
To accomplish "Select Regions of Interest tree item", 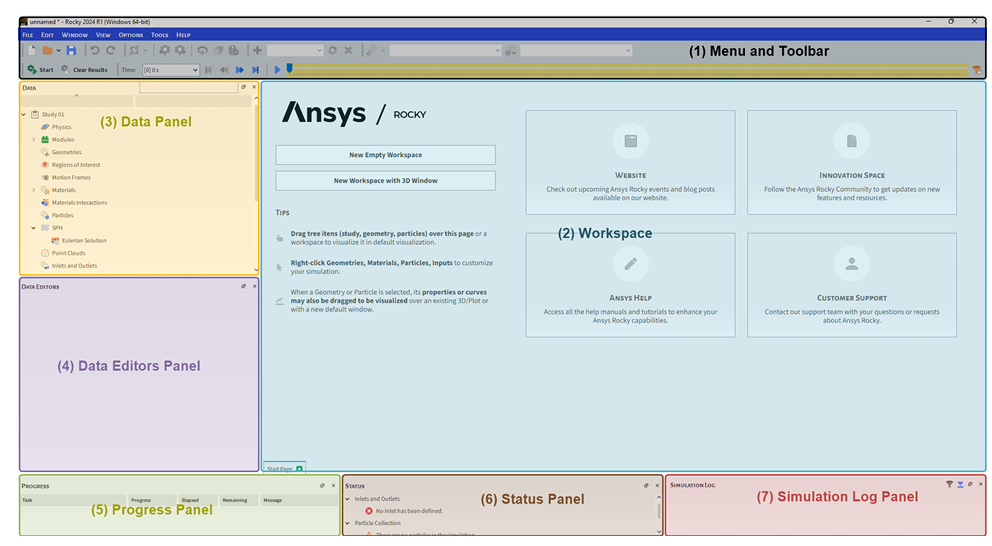I will (76, 165).
